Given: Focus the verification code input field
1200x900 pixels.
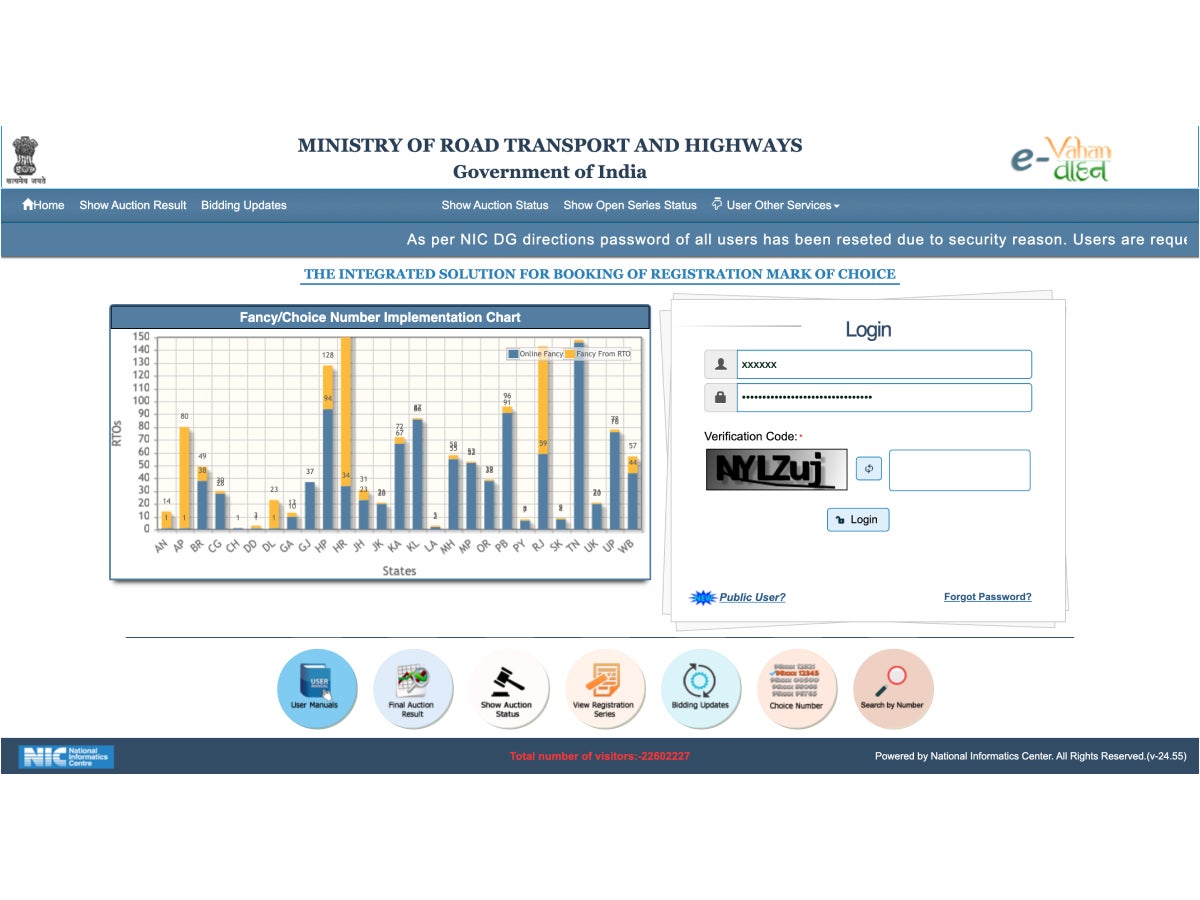Looking at the screenshot, I should 959,470.
